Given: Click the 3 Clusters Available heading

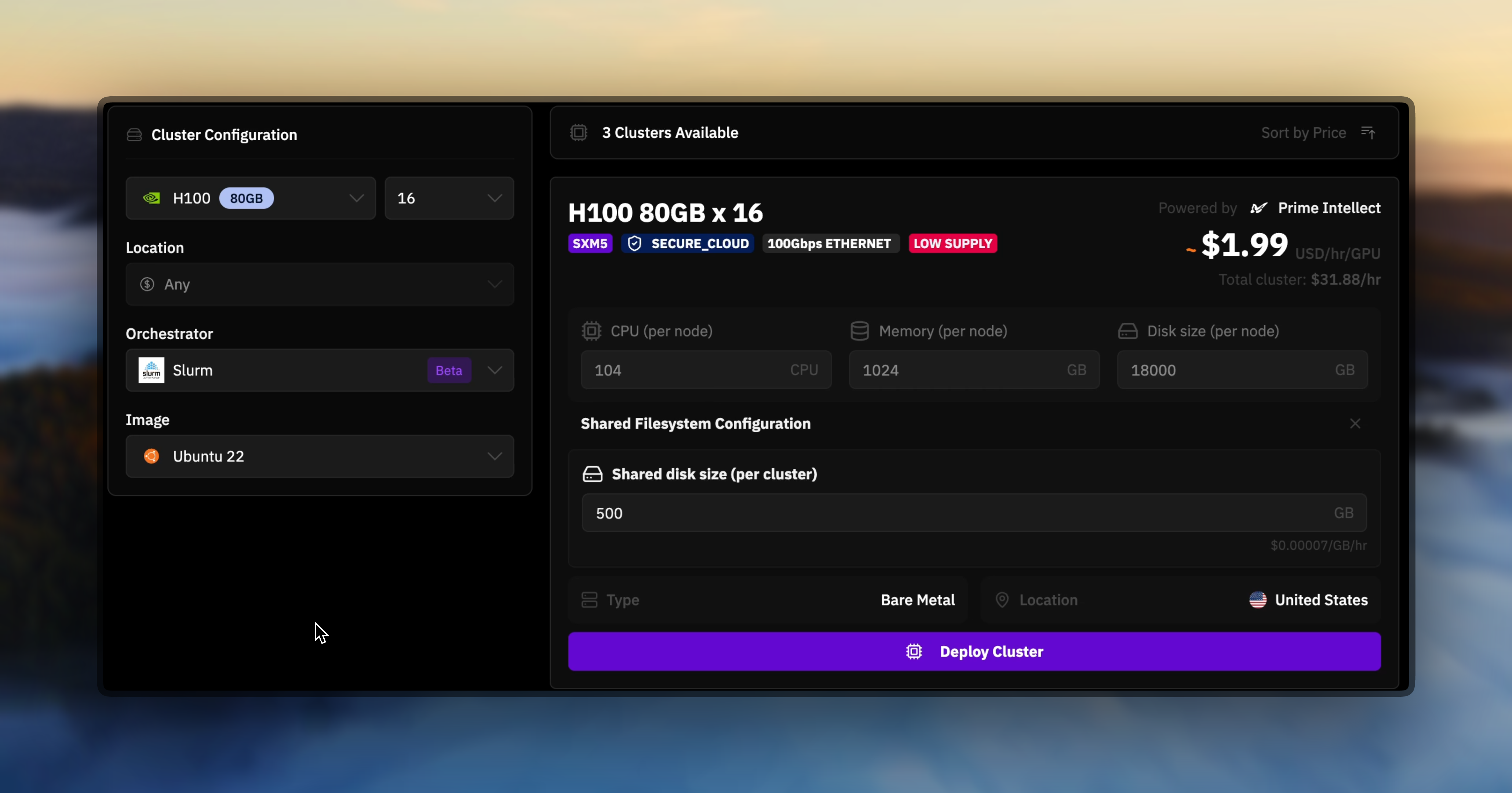Looking at the screenshot, I should click(x=670, y=133).
